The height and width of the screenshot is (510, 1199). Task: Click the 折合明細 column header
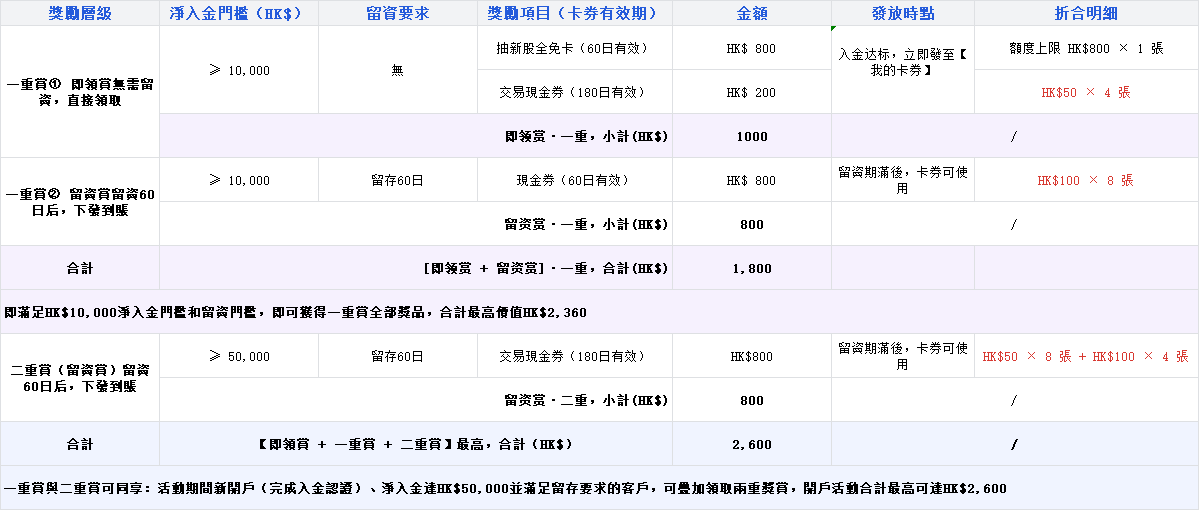(1086, 13)
